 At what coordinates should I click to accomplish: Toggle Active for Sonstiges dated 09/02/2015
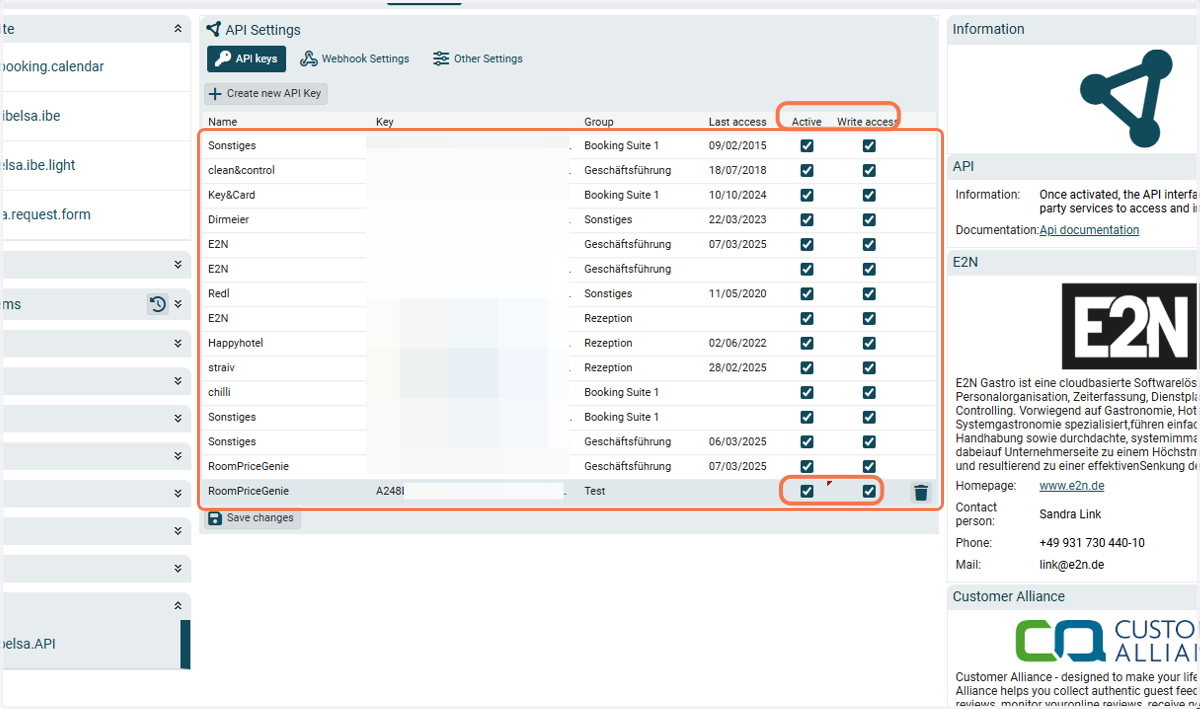pos(807,146)
